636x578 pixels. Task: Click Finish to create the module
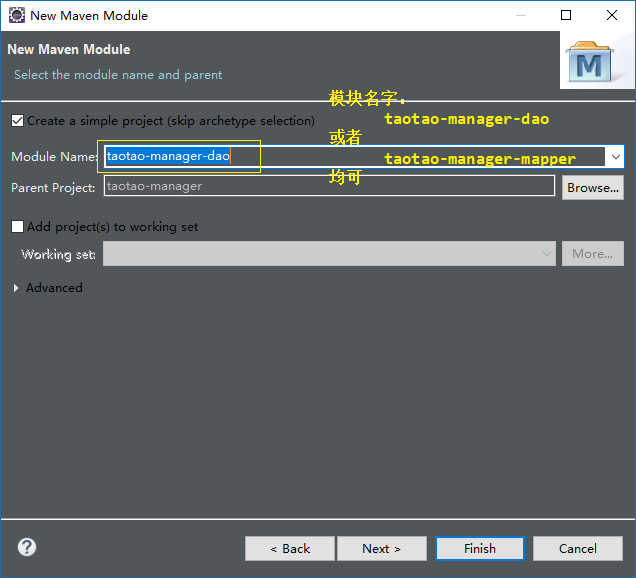[x=480, y=548]
